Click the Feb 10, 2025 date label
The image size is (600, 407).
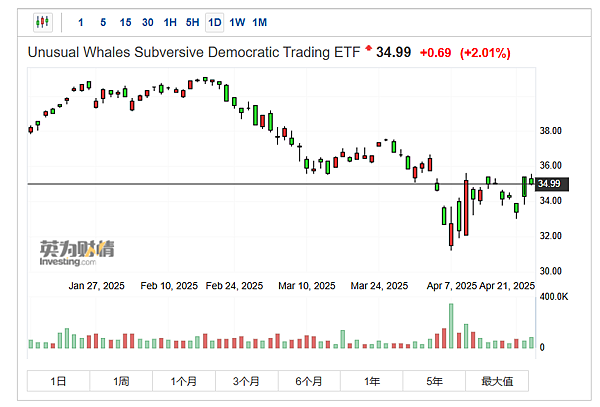pyautogui.click(x=169, y=286)
